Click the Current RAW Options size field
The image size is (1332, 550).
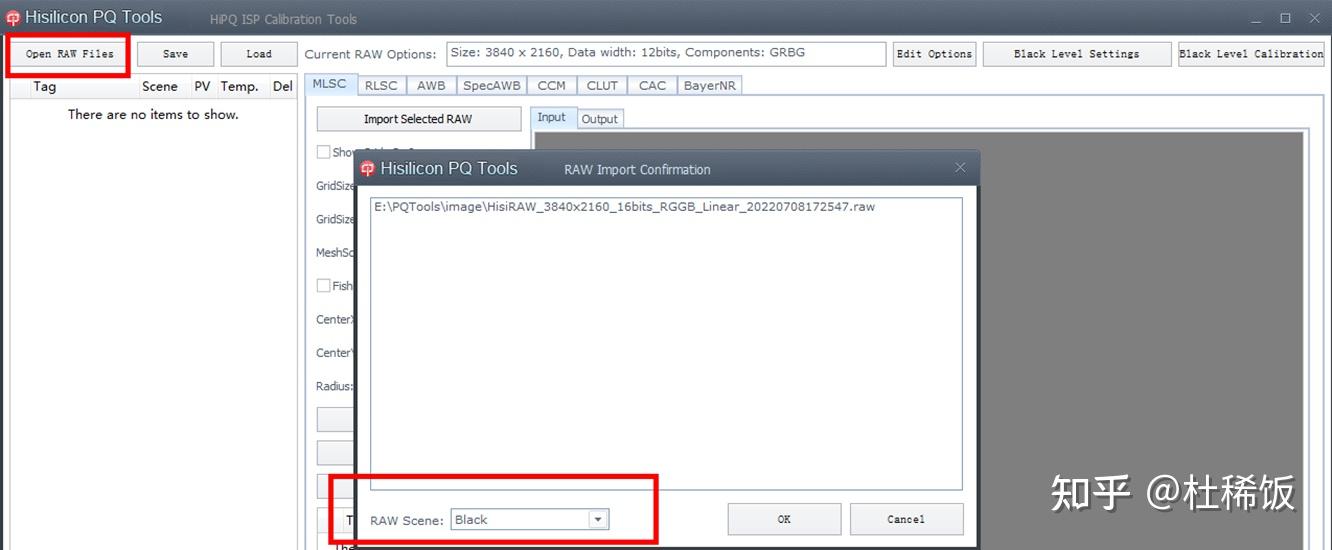[x=666, y=53]
